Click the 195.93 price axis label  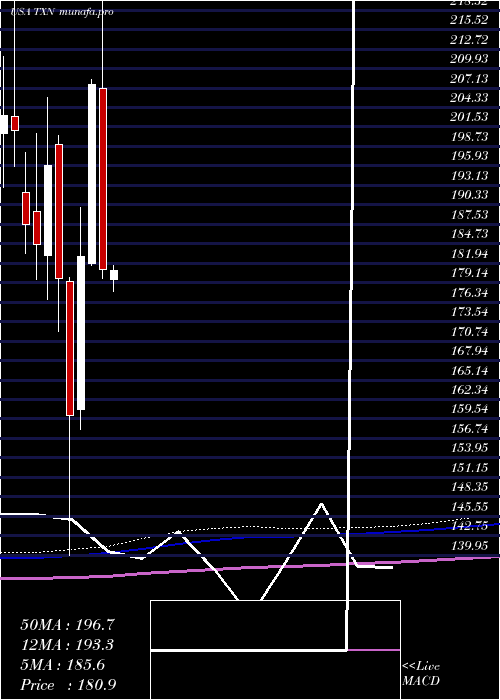(469, 156)
